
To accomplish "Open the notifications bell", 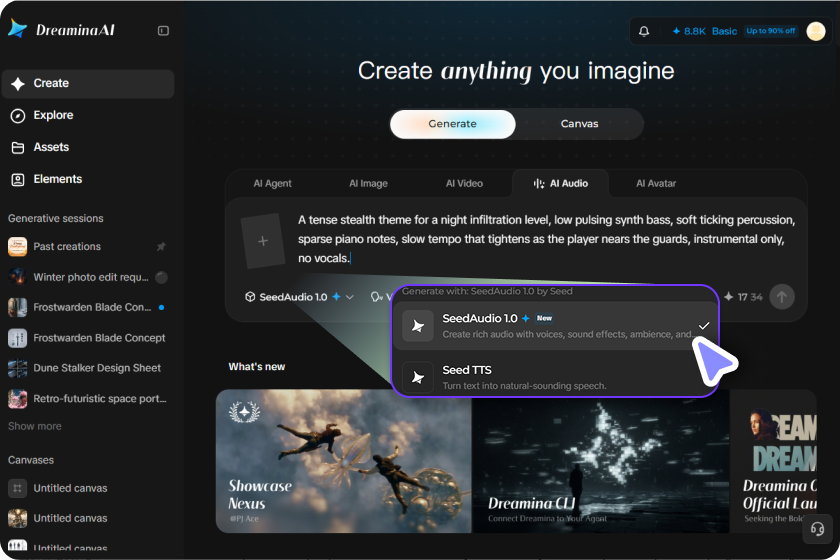I will tap(644, 31).
